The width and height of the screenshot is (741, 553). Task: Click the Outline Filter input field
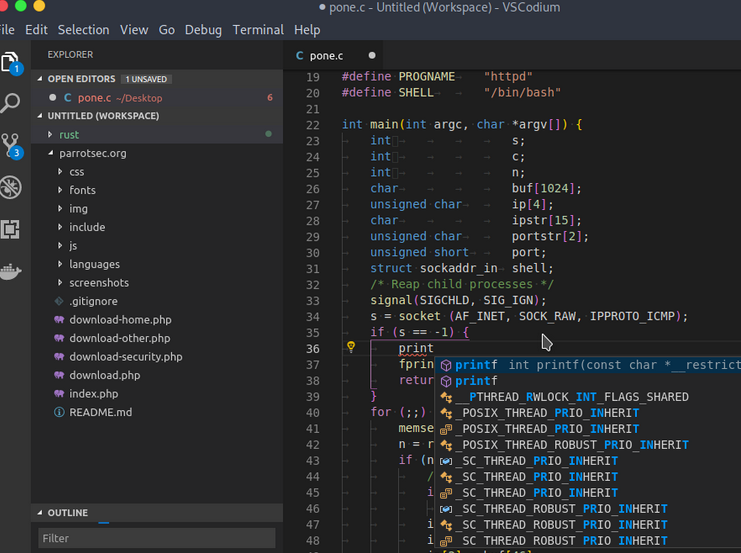click(x=155, y=539)
